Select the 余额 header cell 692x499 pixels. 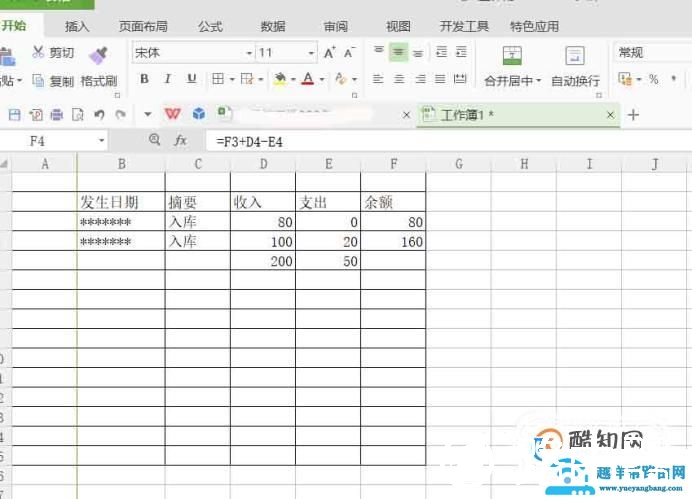coord(393,202)
